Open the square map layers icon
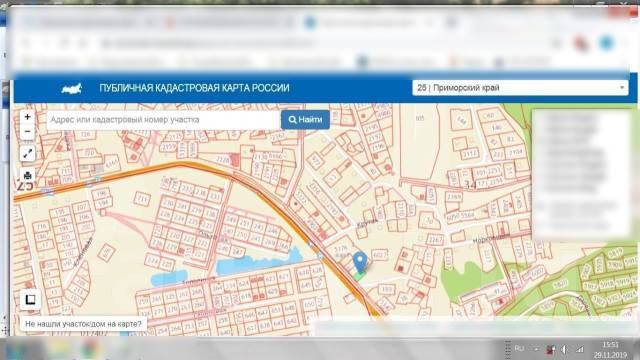The image size is (640, 360). tap(30, 300)
